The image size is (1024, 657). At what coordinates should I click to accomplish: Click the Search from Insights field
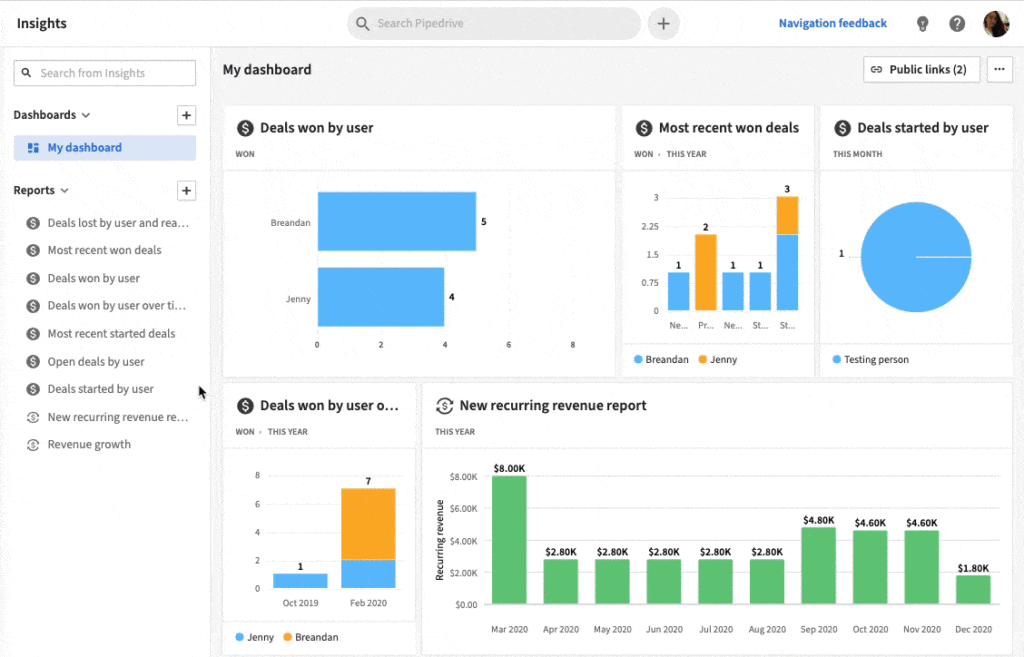click(105, 73)
